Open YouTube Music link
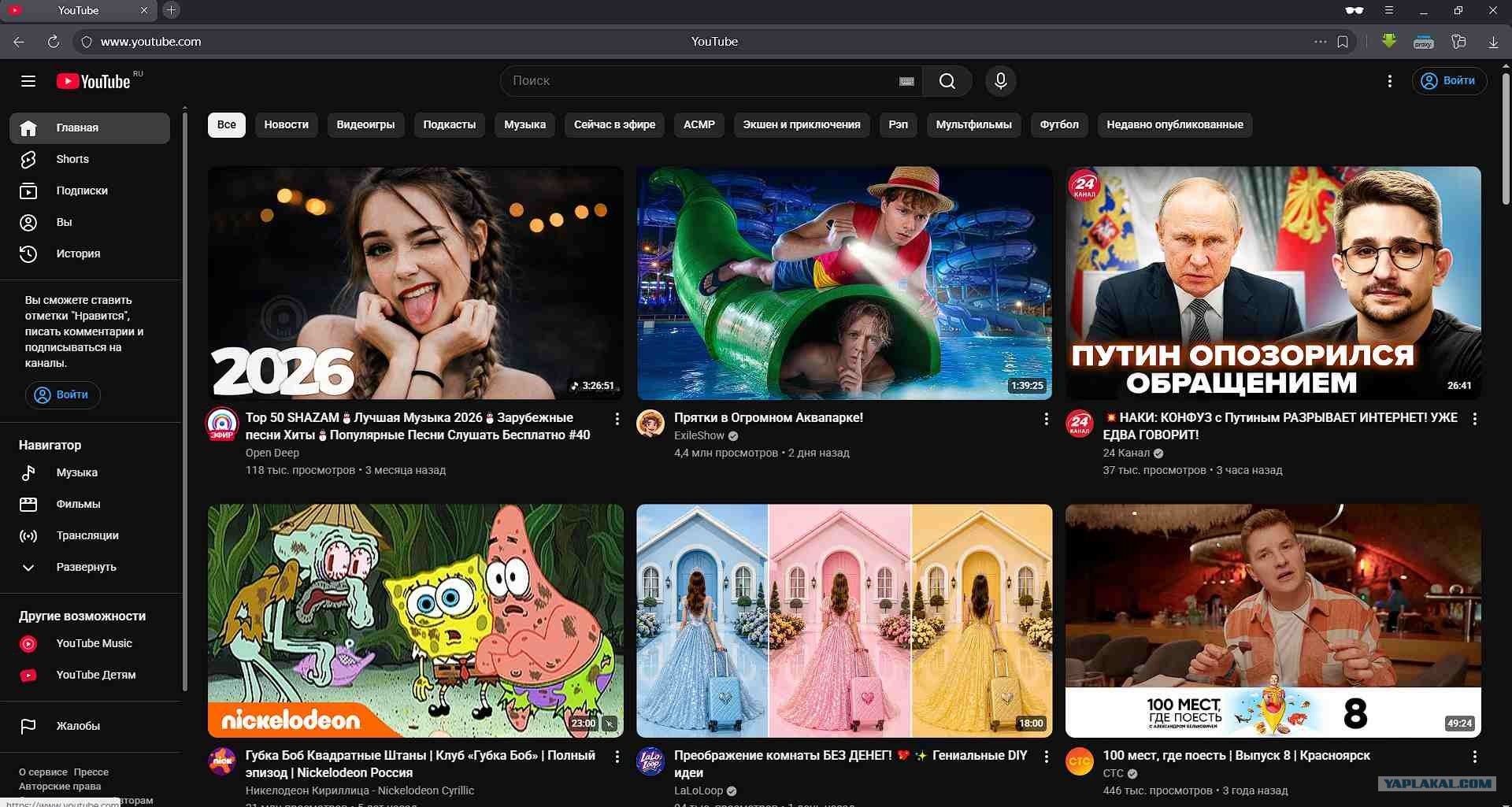 tap(90, 643)
